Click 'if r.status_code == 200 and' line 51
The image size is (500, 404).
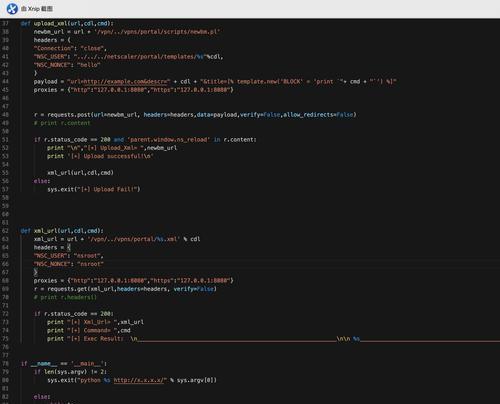[145, 140]
